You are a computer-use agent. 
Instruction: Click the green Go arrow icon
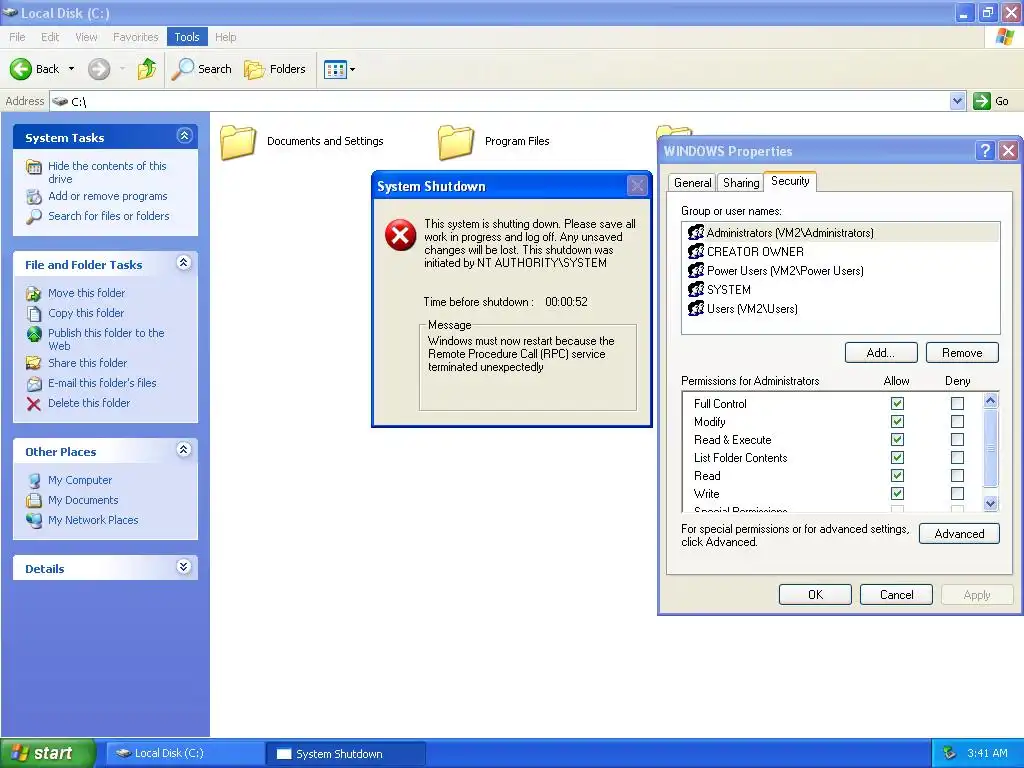tap(982, 101)
